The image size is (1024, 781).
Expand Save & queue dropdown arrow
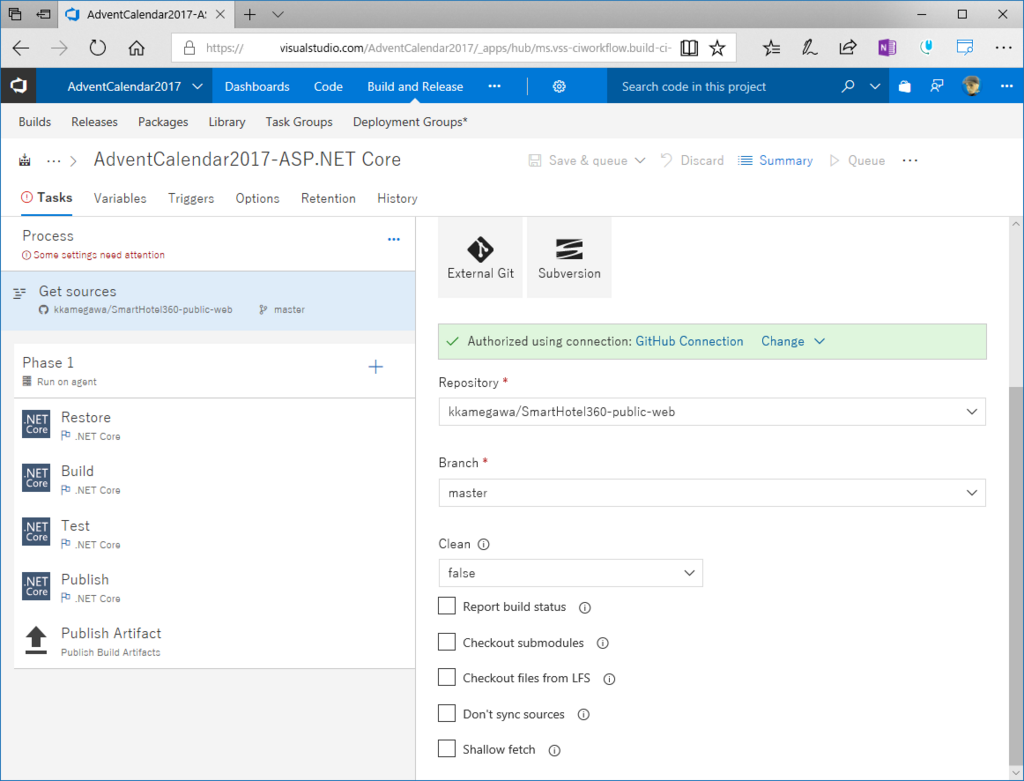pos(640,161)
